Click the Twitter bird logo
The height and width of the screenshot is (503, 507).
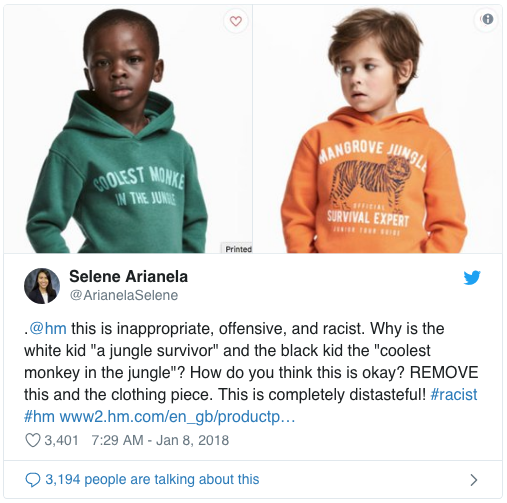pyautogui.click(x=472, y=277)
